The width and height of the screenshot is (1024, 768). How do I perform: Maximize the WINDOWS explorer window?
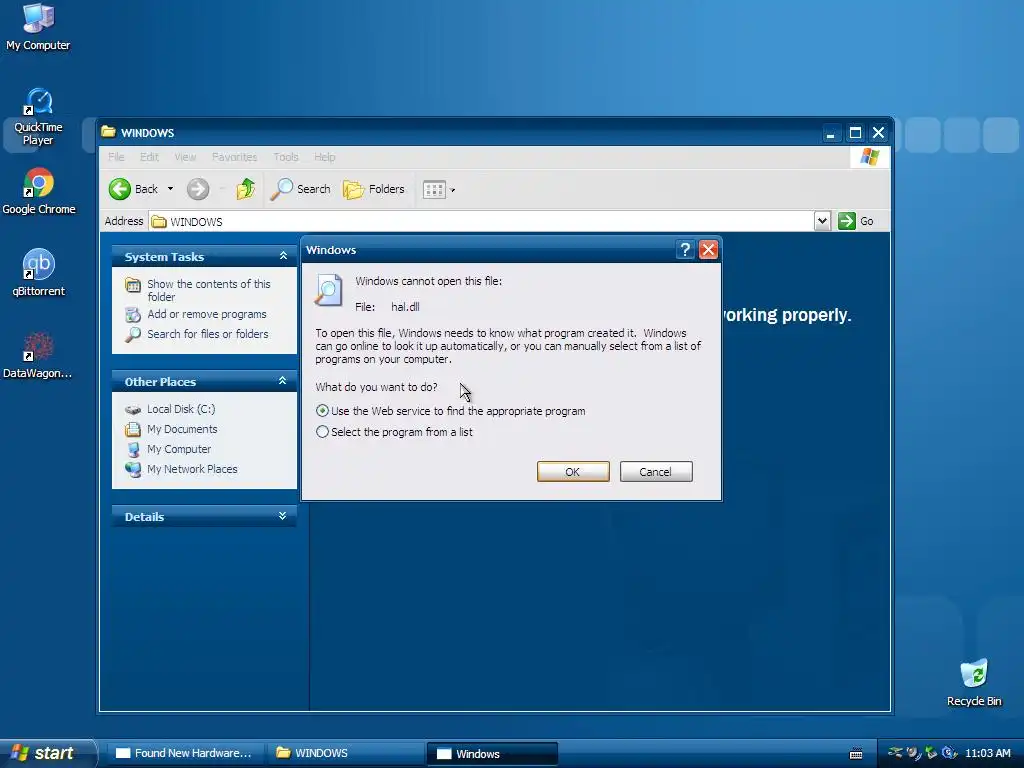pos(855,133)
